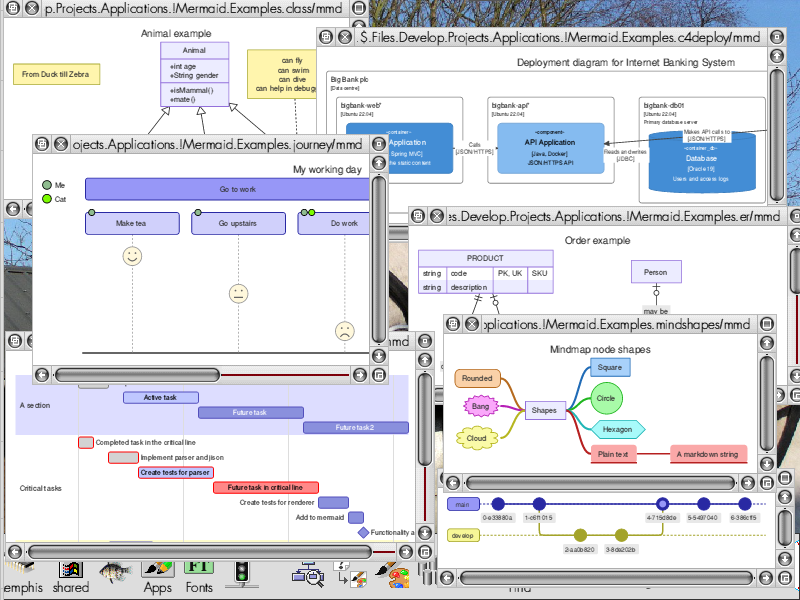Click scroll-down arrow in Gantt chart window
The image size is (800, 600).
424,532
